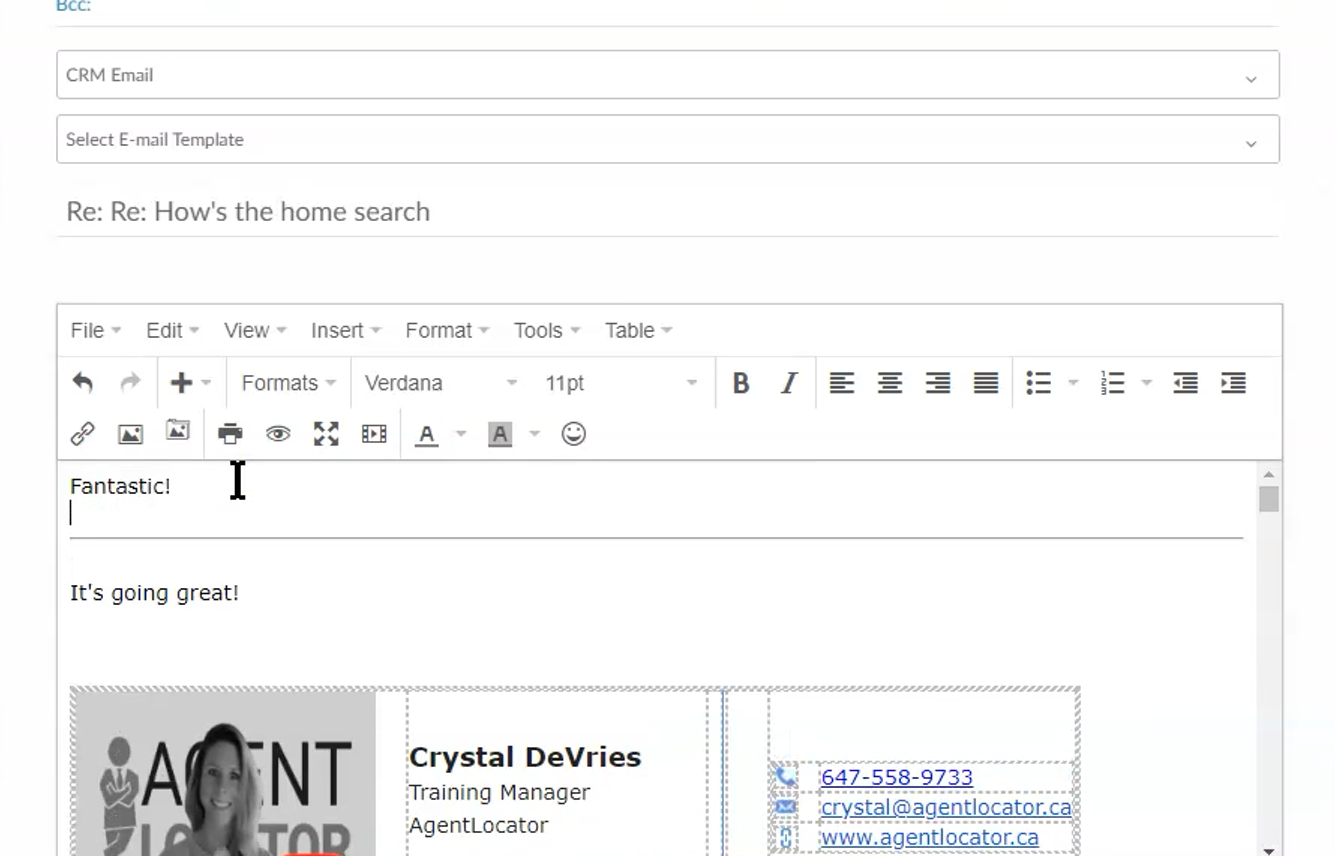Viewport: 1335px width, 856px height.
Task: Switch editor to fullscreen
Action: pyautogui.click(x=326, y=434)
